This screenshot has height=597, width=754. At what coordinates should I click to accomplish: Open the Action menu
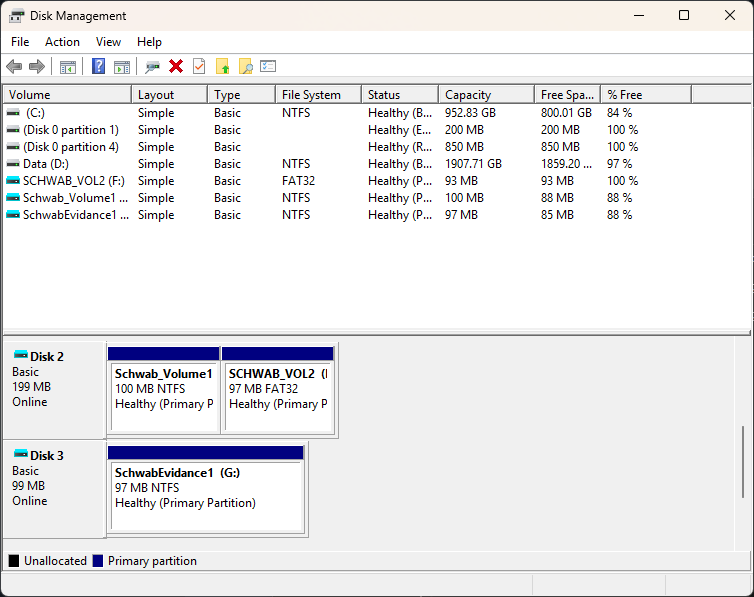[x=63, y=42]
